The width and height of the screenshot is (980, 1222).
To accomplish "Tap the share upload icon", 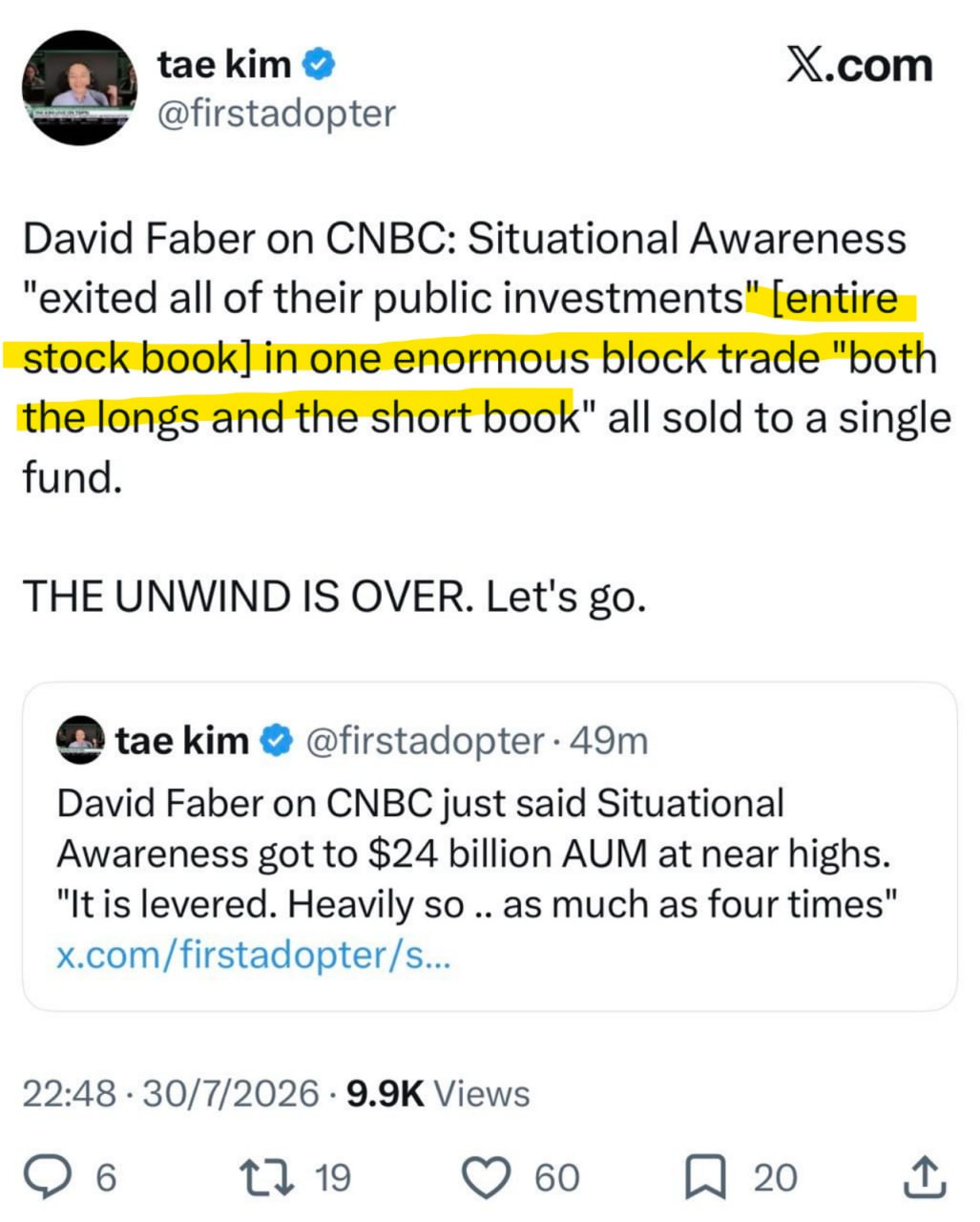I will (x=923, y=1177).
